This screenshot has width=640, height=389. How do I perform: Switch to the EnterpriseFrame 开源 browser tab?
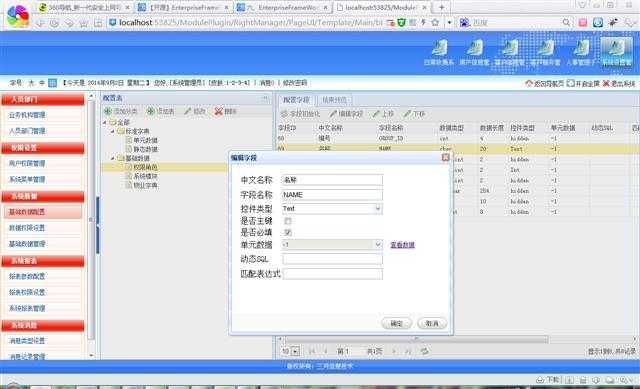coord(183,7)
